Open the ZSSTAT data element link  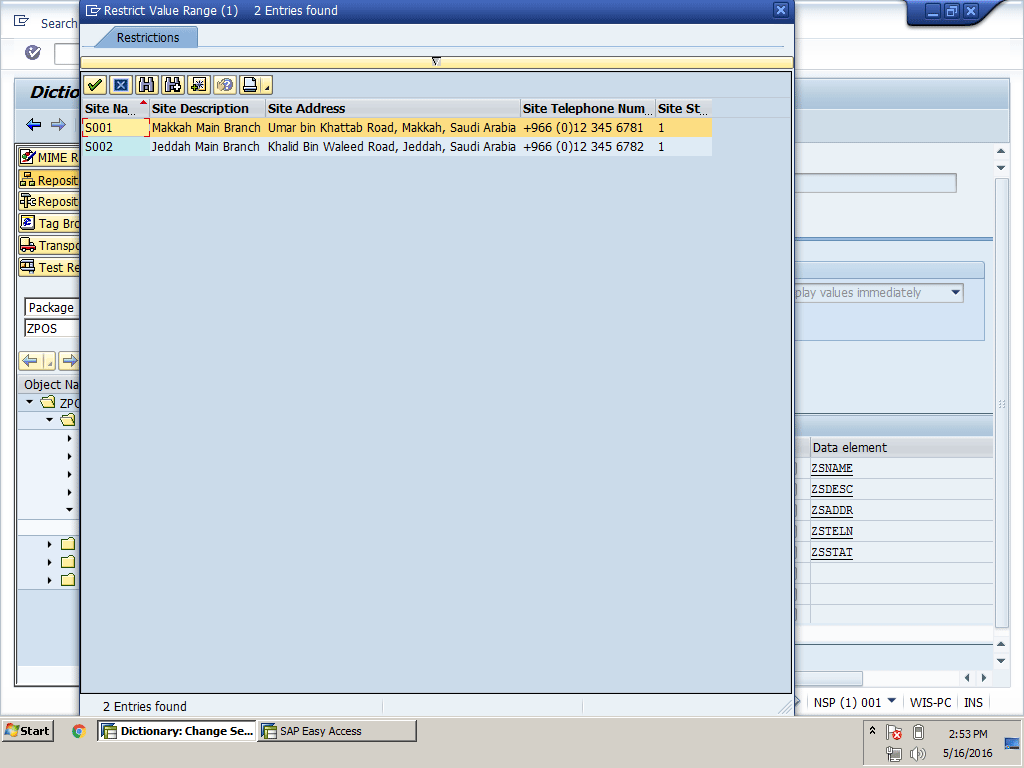pyautogui.click(x=832, y=553)
